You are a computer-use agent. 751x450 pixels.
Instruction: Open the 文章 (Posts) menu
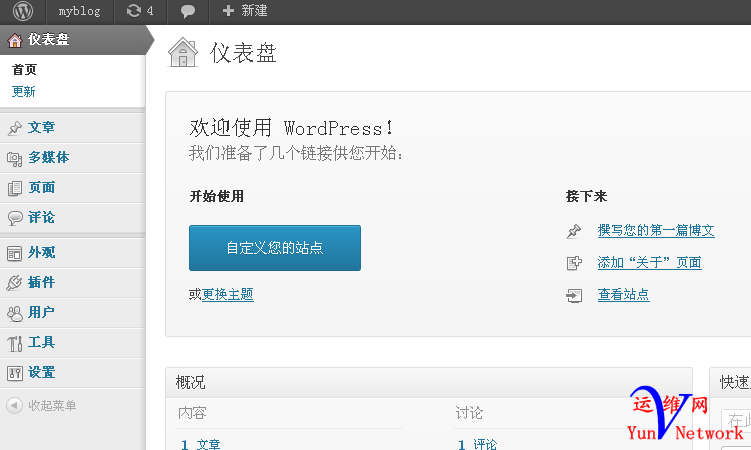click(41, 127)
